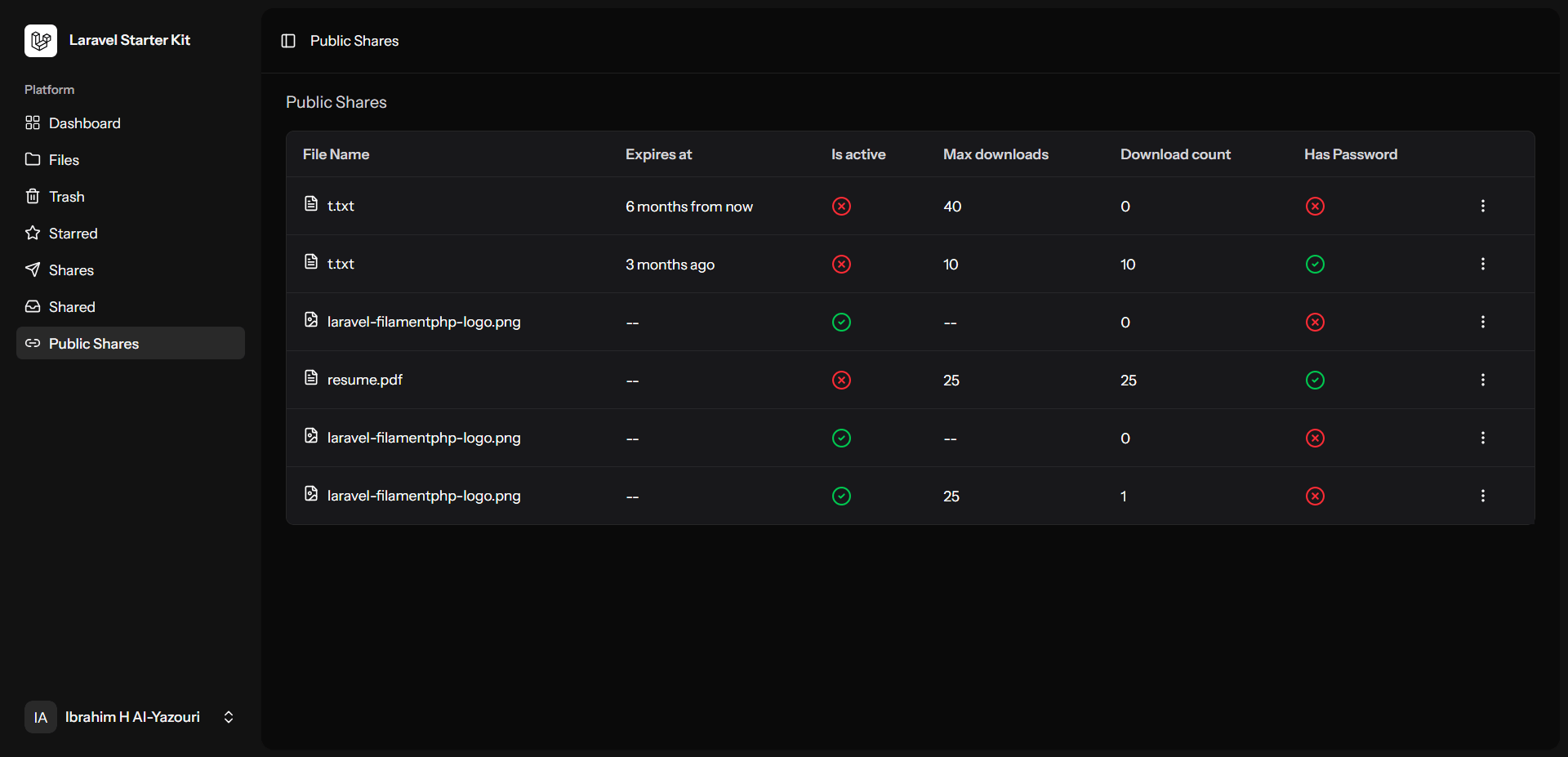Screen dimensions: 1568x757
Task: Click file icon beside resume.pdf
Action: pyautogui.click(x=311, y=377)
